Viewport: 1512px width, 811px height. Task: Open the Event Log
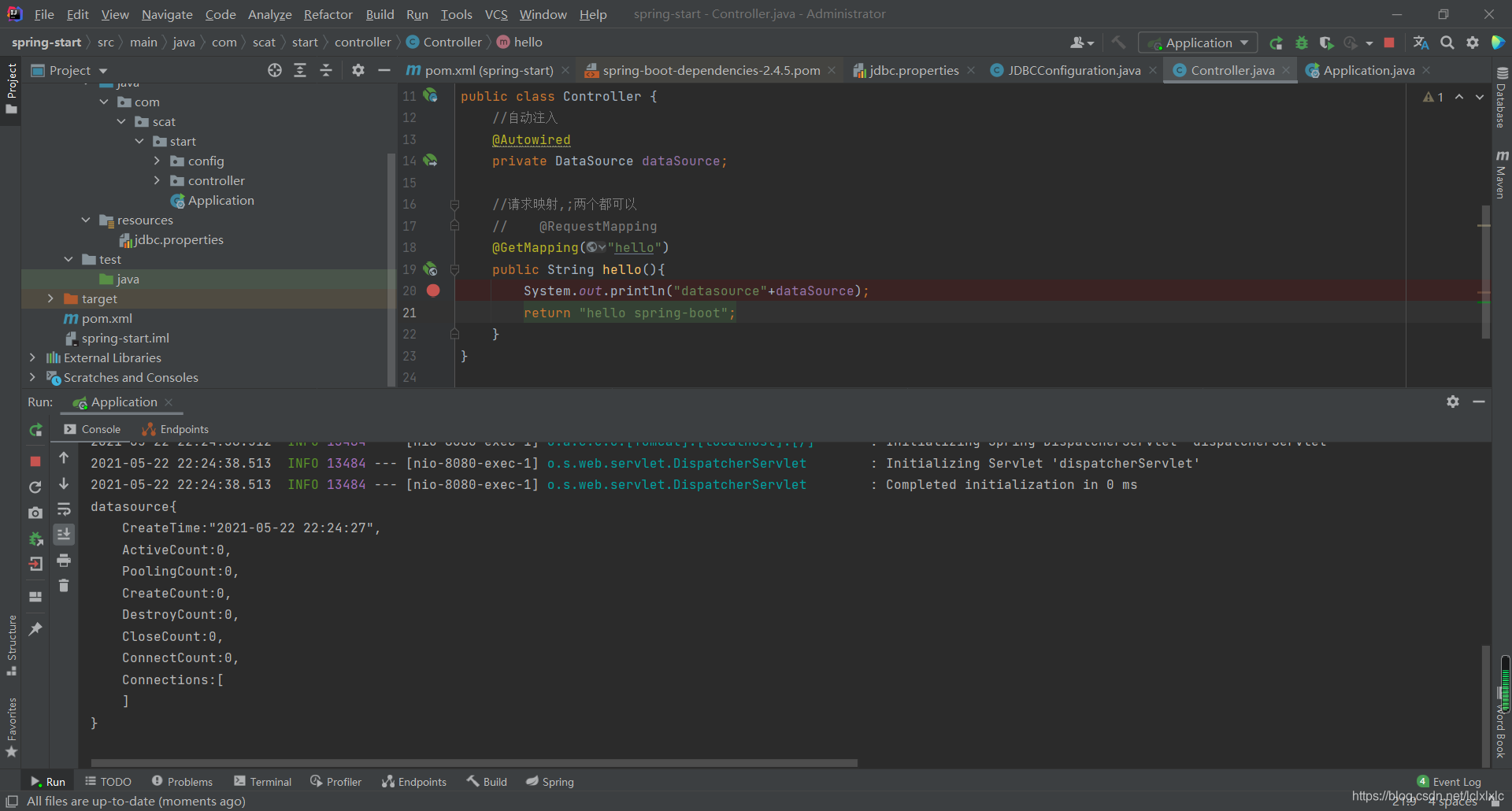click(1449, 782)
